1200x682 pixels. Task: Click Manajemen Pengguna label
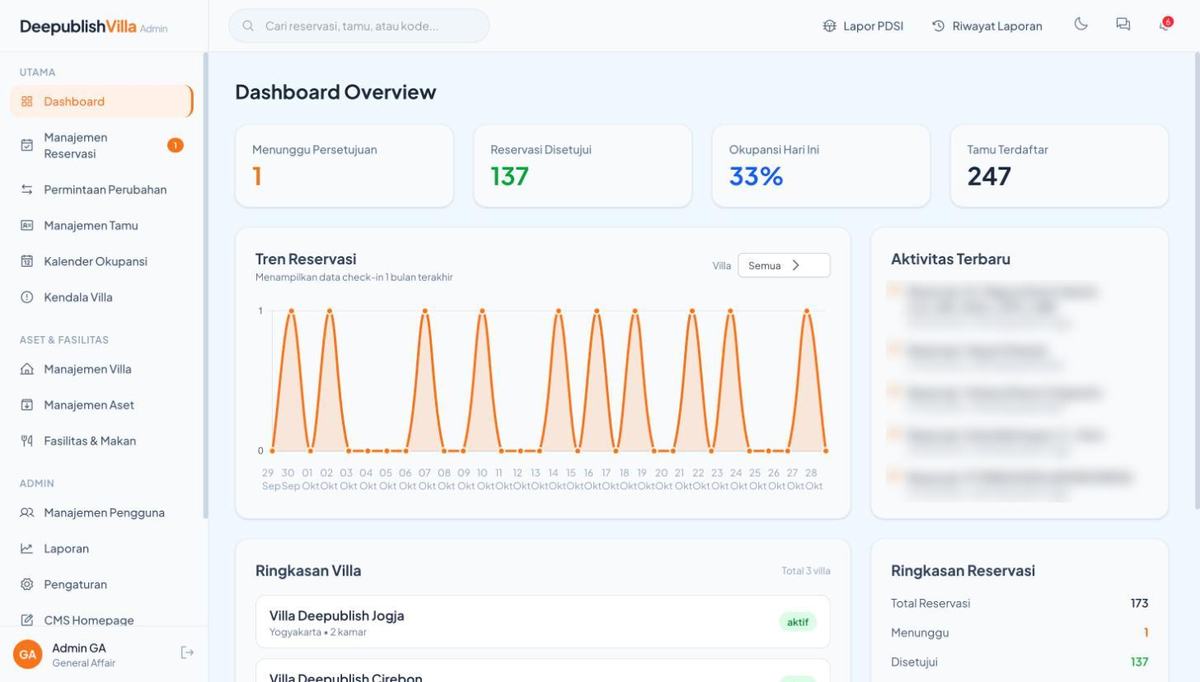pyautogui.click(x=104, y=513)
